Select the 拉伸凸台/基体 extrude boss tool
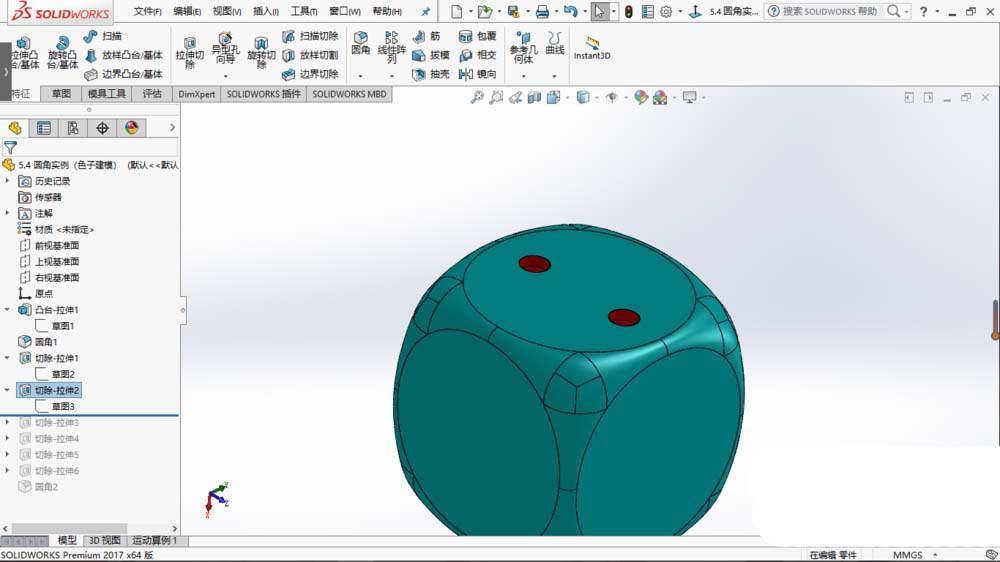This screenshot has height=562, width=1000. pyautogui.click(x=26, y=53)
